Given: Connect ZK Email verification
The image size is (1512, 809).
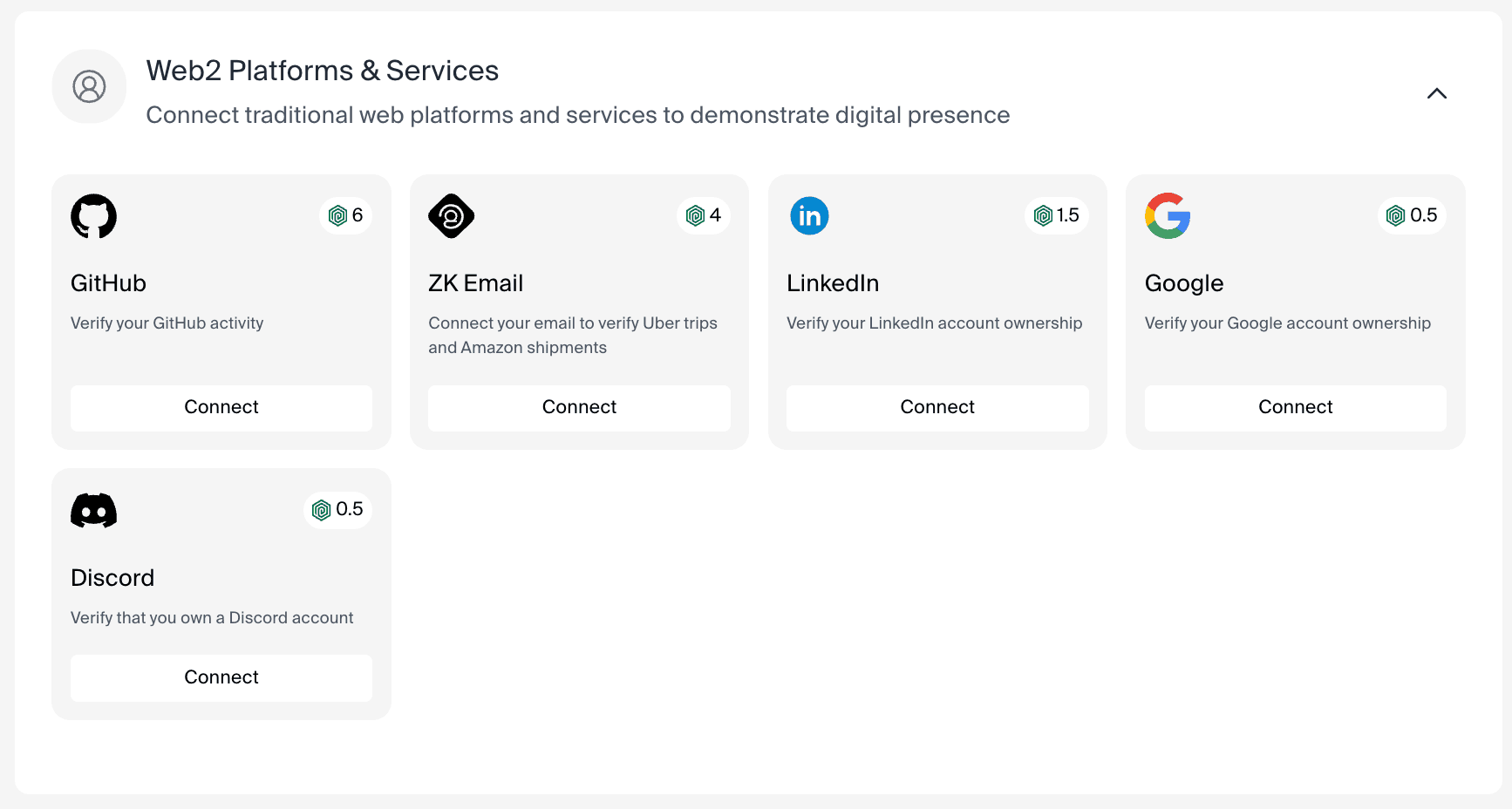Looking at the screenshot, I should click(x=579, y=407).
